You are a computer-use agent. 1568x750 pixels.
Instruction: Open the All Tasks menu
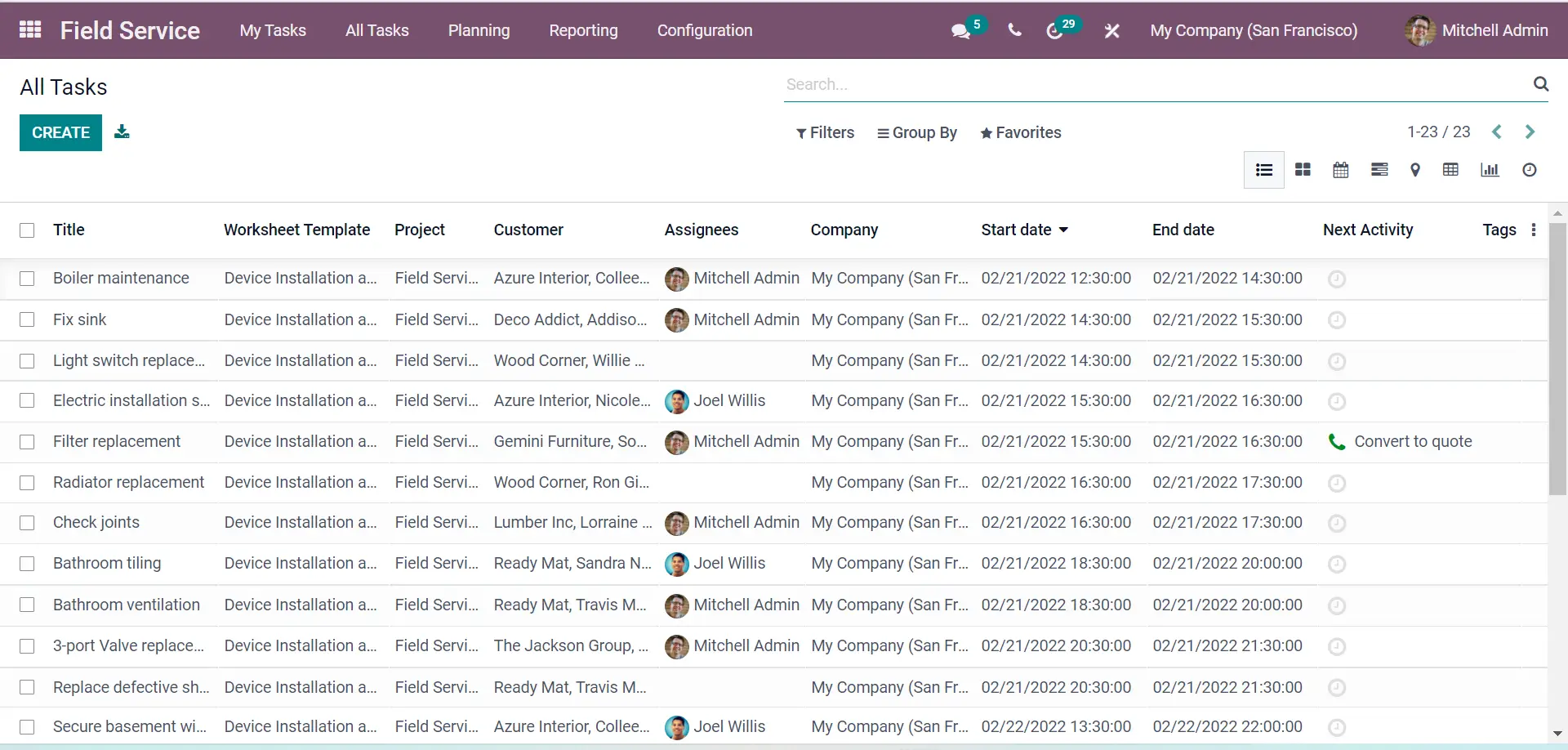tap(377, 30)
